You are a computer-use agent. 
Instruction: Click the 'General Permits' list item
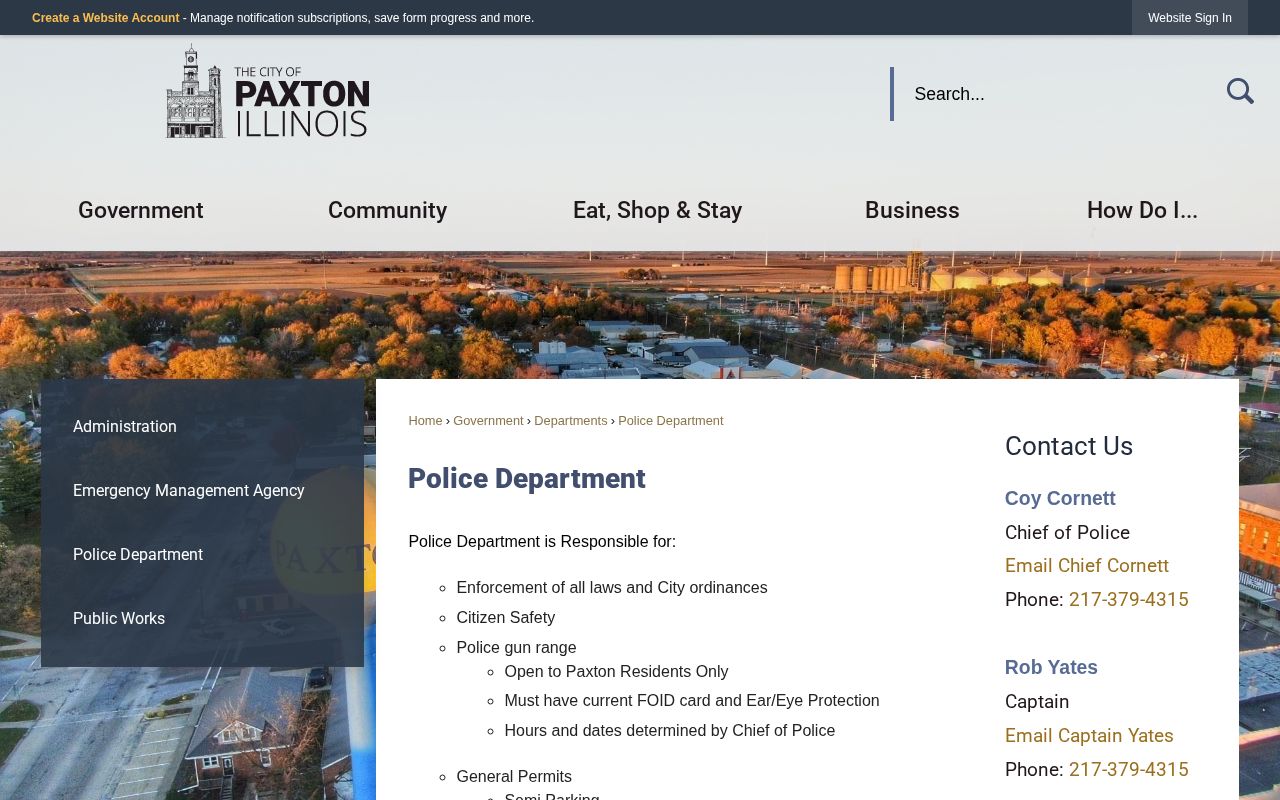pyautogui.click(x=514, y=777)
